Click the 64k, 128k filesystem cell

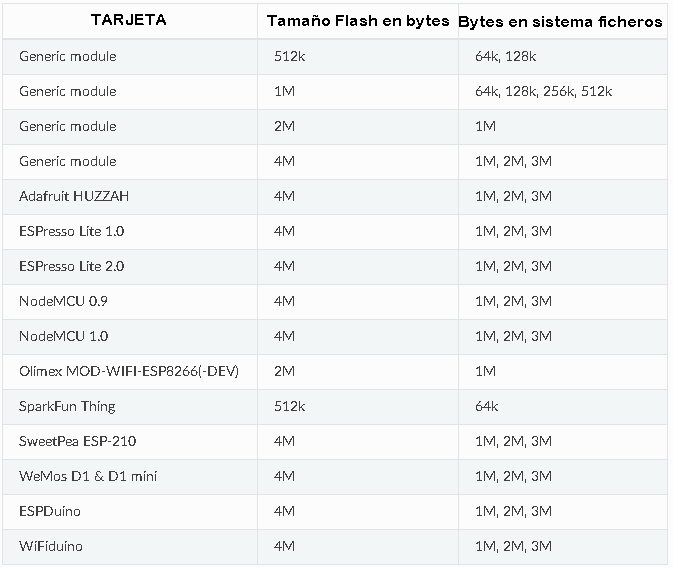[x=506, y=56]
